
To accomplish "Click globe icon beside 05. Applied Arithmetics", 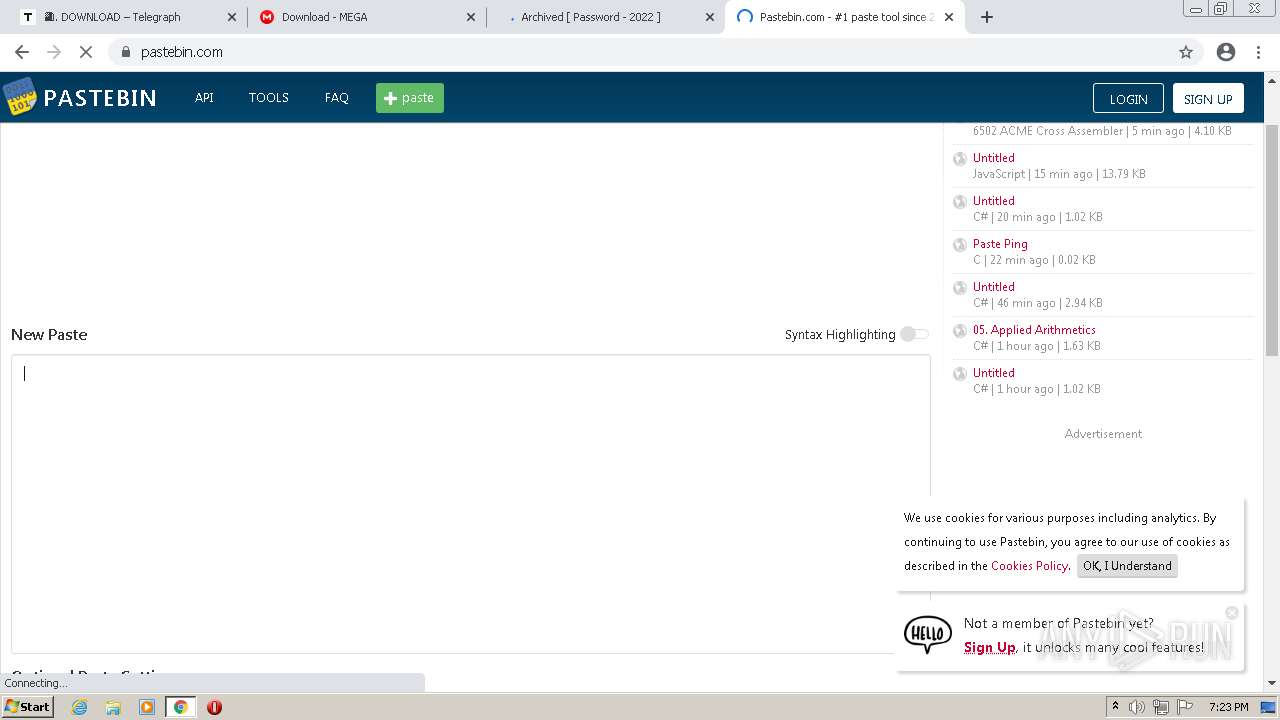I will tap(960, 331).
